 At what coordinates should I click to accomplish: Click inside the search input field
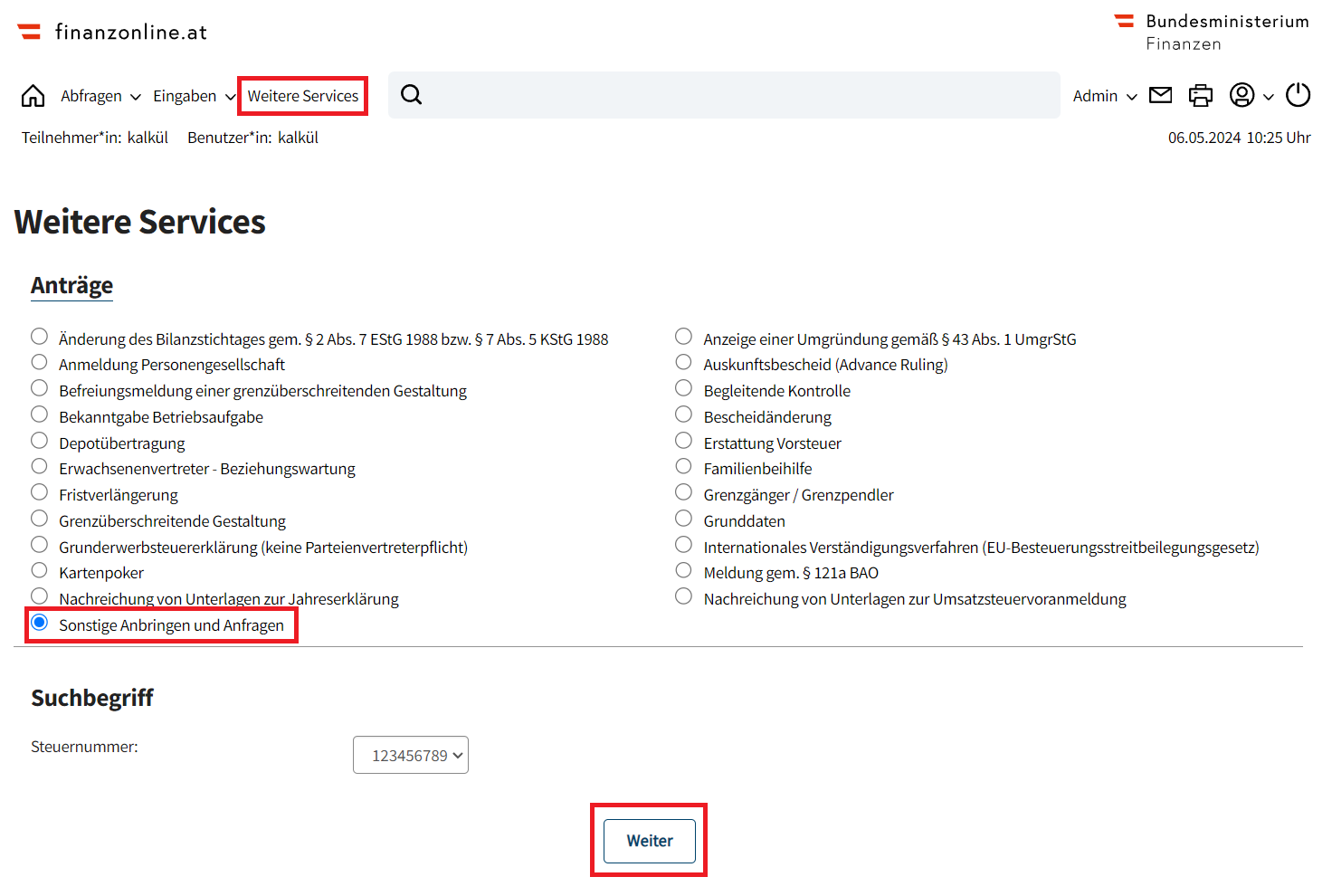[x=724, y=94]
